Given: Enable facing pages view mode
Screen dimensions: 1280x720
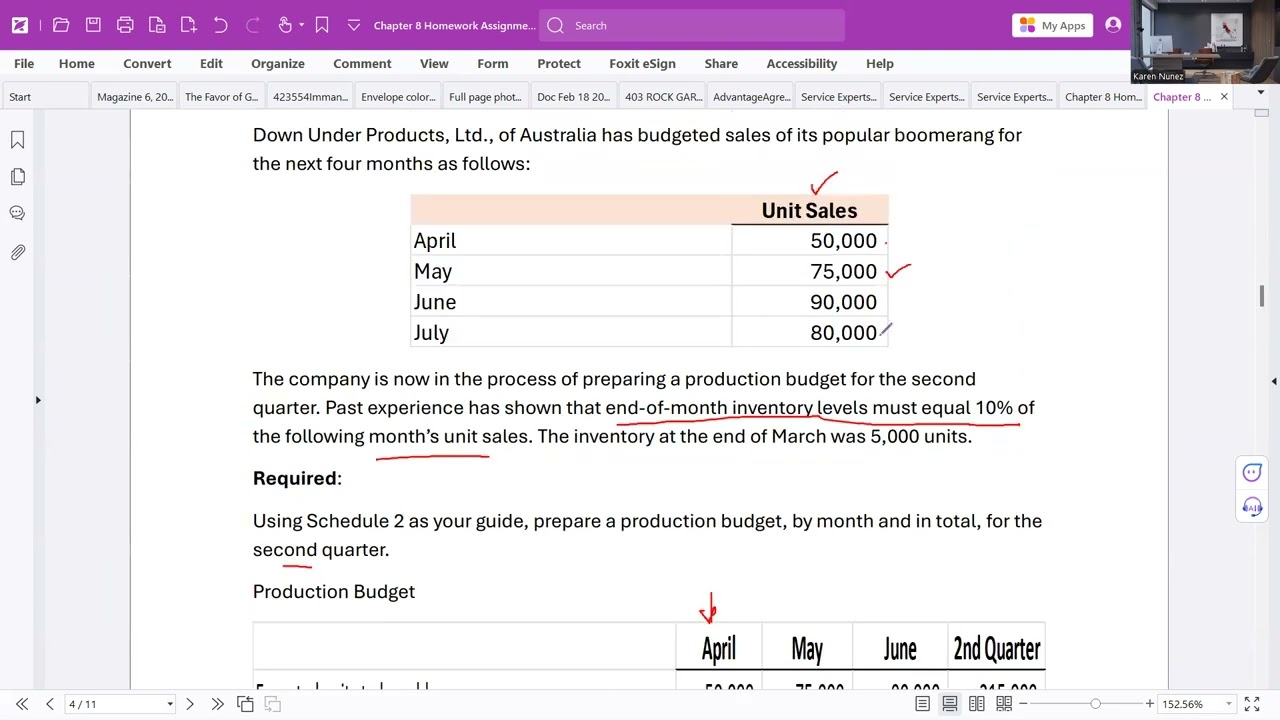Looking at the screenshot, I should tap(977, 704).
